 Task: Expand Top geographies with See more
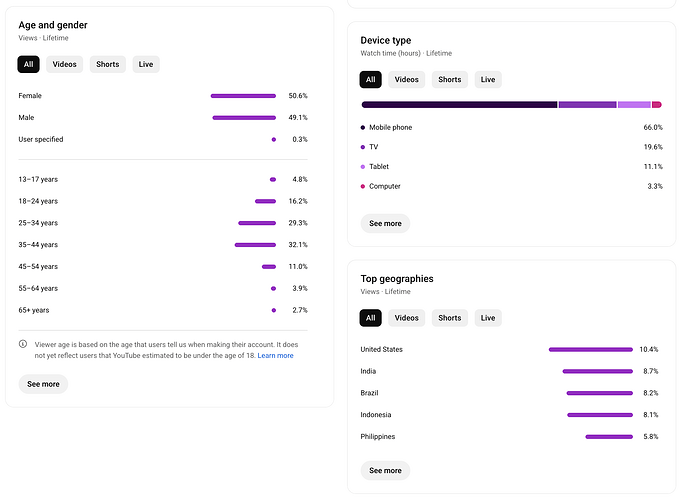[385, 470]
